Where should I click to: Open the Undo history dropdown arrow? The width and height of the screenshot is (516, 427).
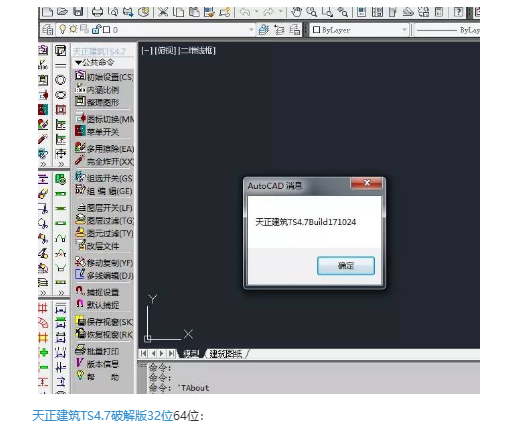tap(257, 12)
